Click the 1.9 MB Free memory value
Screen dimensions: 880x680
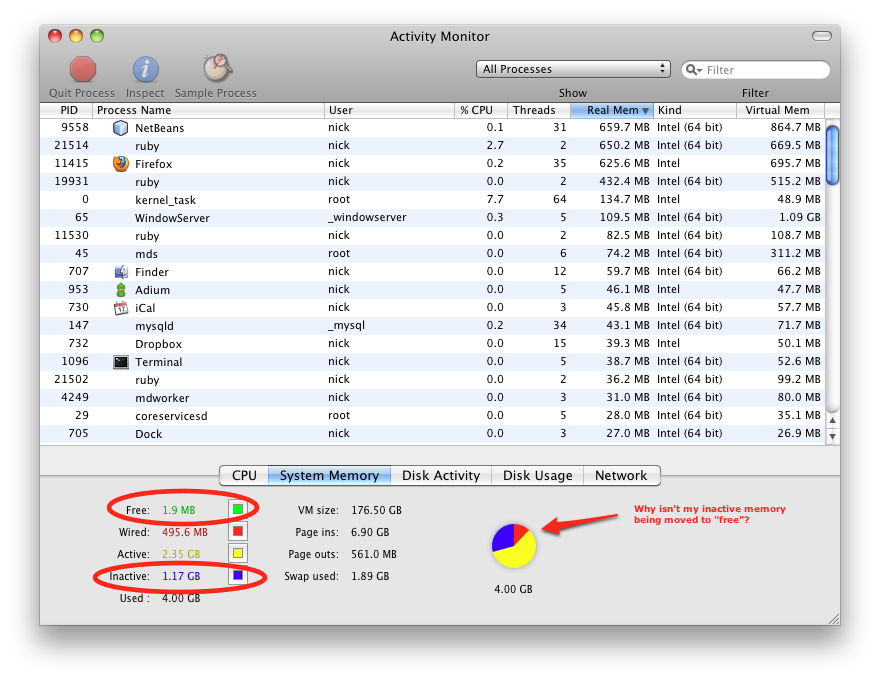pyautogui.click(x=178, y=510)
